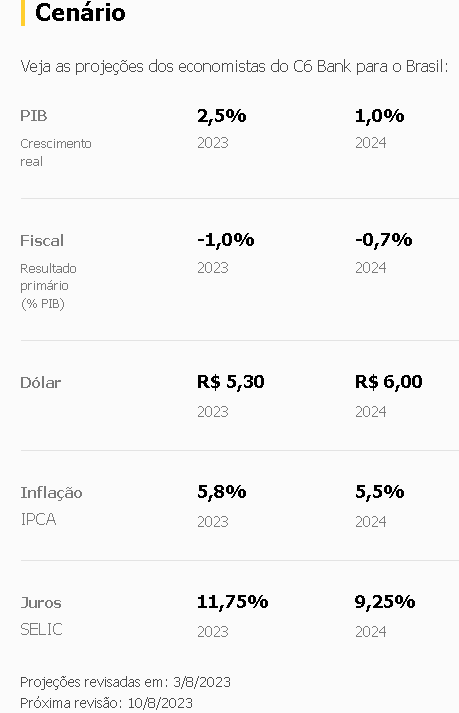This screenshot has height=713, width=459.
Task: Click the 5,5% inflation 2024 value
Action: (379, 492)
